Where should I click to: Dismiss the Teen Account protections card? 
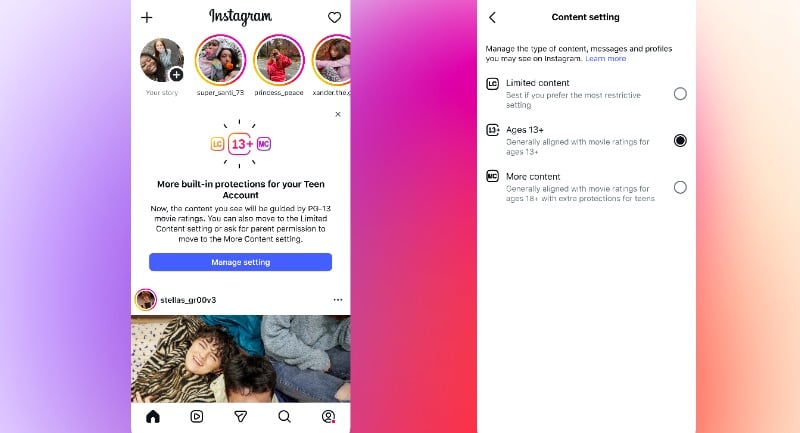tap(338, 114)
